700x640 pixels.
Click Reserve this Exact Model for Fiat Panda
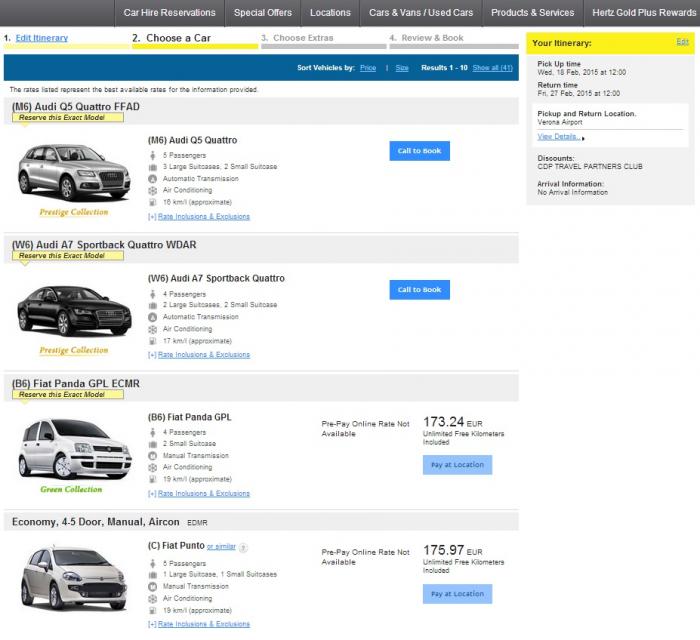click(x=67, y=395)
